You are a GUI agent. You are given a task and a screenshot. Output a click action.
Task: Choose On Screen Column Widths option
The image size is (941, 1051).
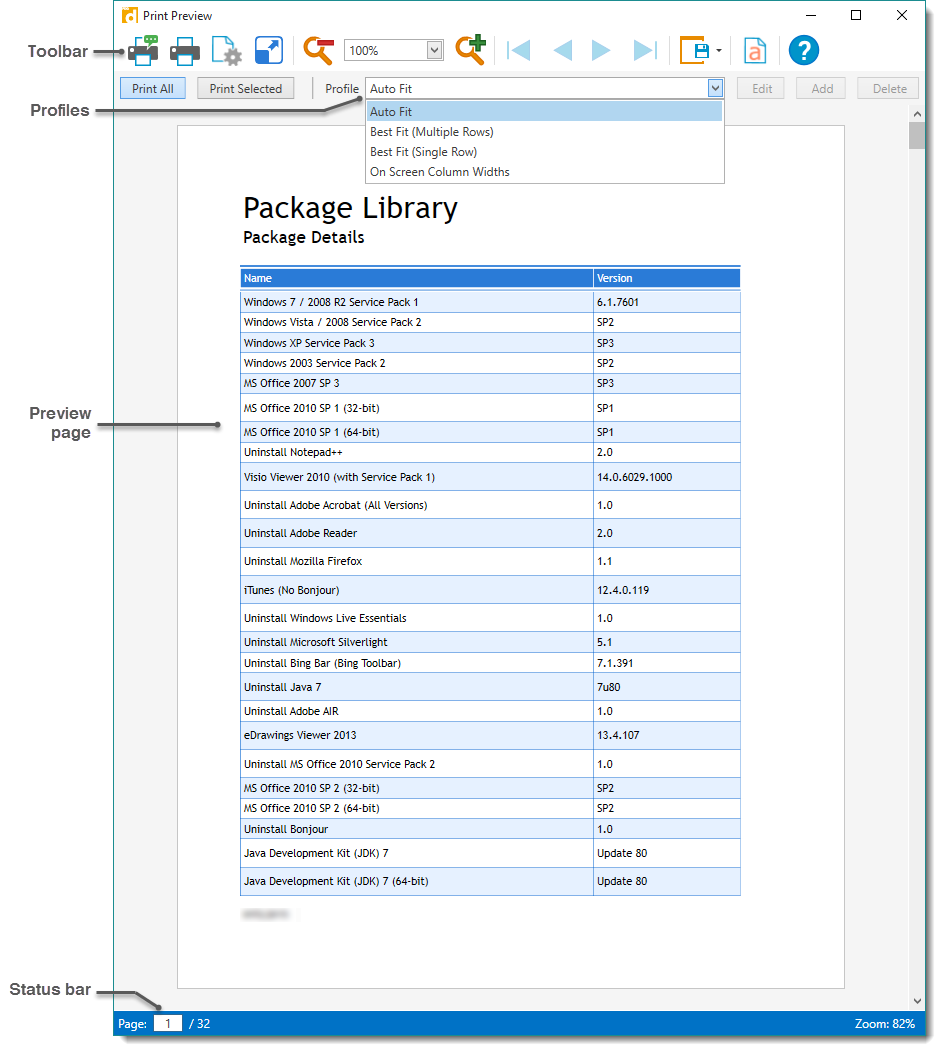click(x=440, y=172)
